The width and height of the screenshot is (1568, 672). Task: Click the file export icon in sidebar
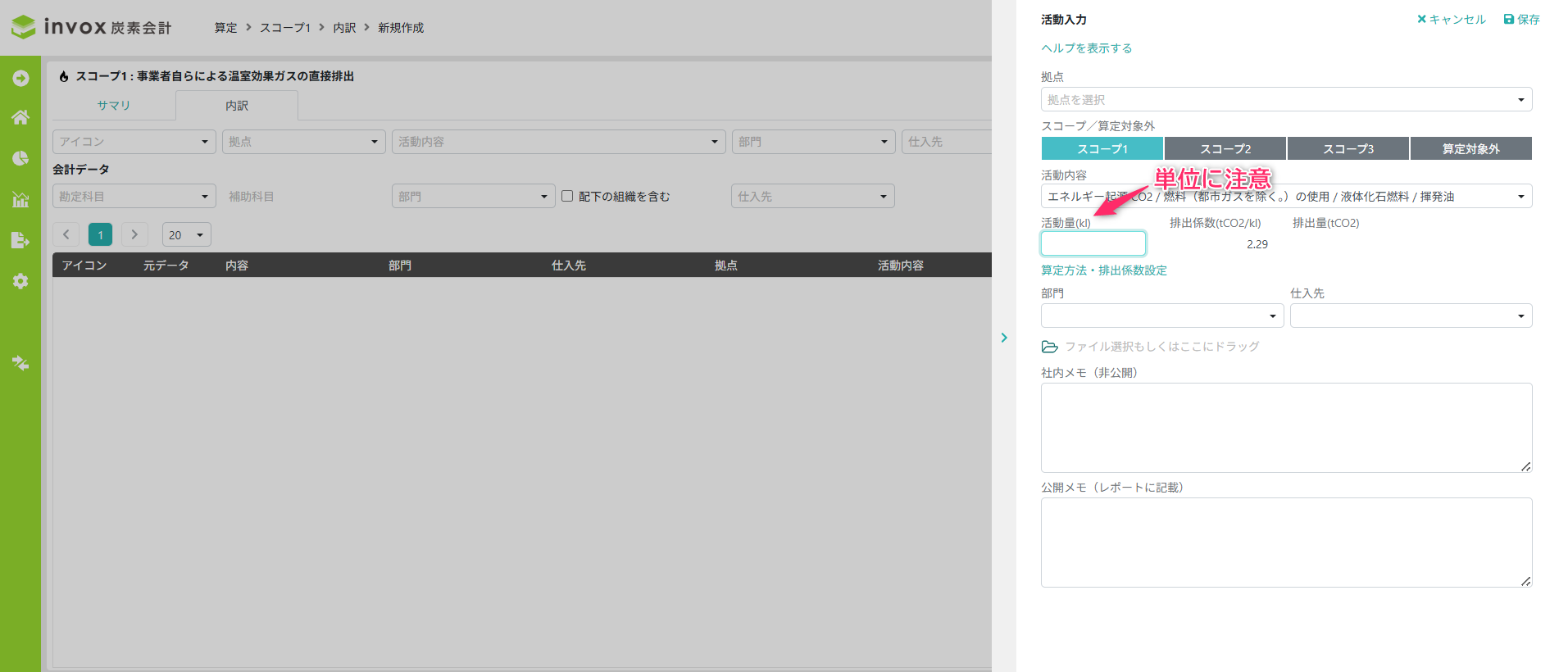pos(20,240)
